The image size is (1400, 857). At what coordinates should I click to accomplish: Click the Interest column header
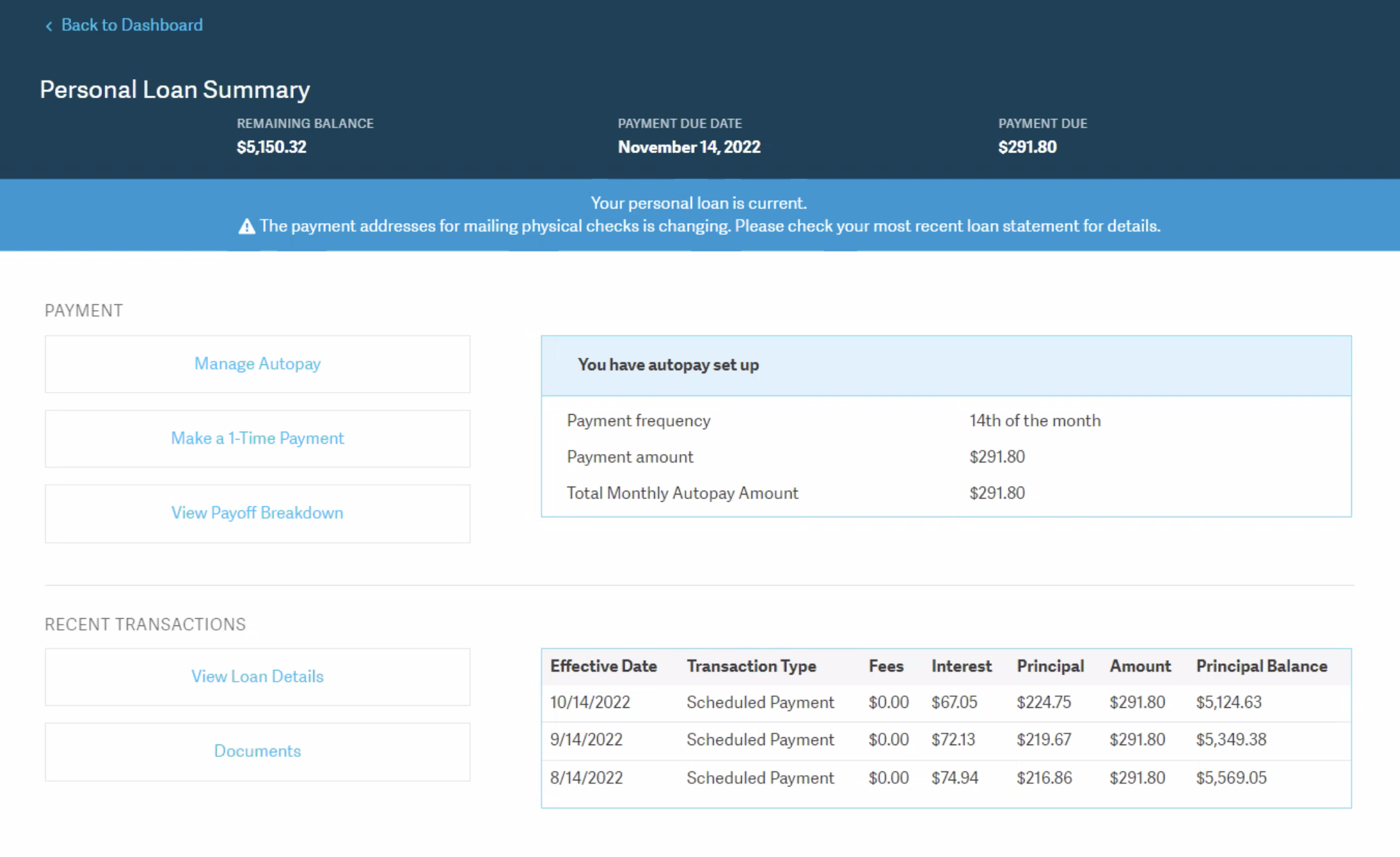pos(961,666)
